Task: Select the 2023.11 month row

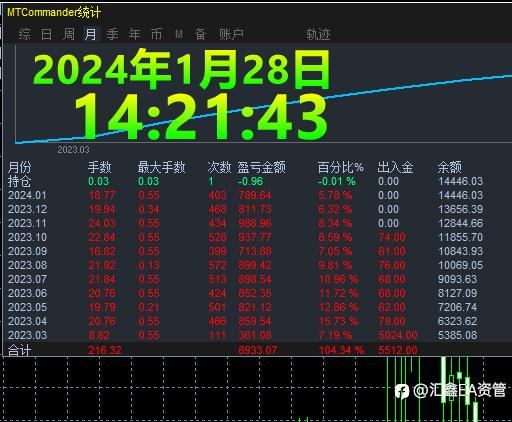Action: pyautogui.click(x=256, y=223)
